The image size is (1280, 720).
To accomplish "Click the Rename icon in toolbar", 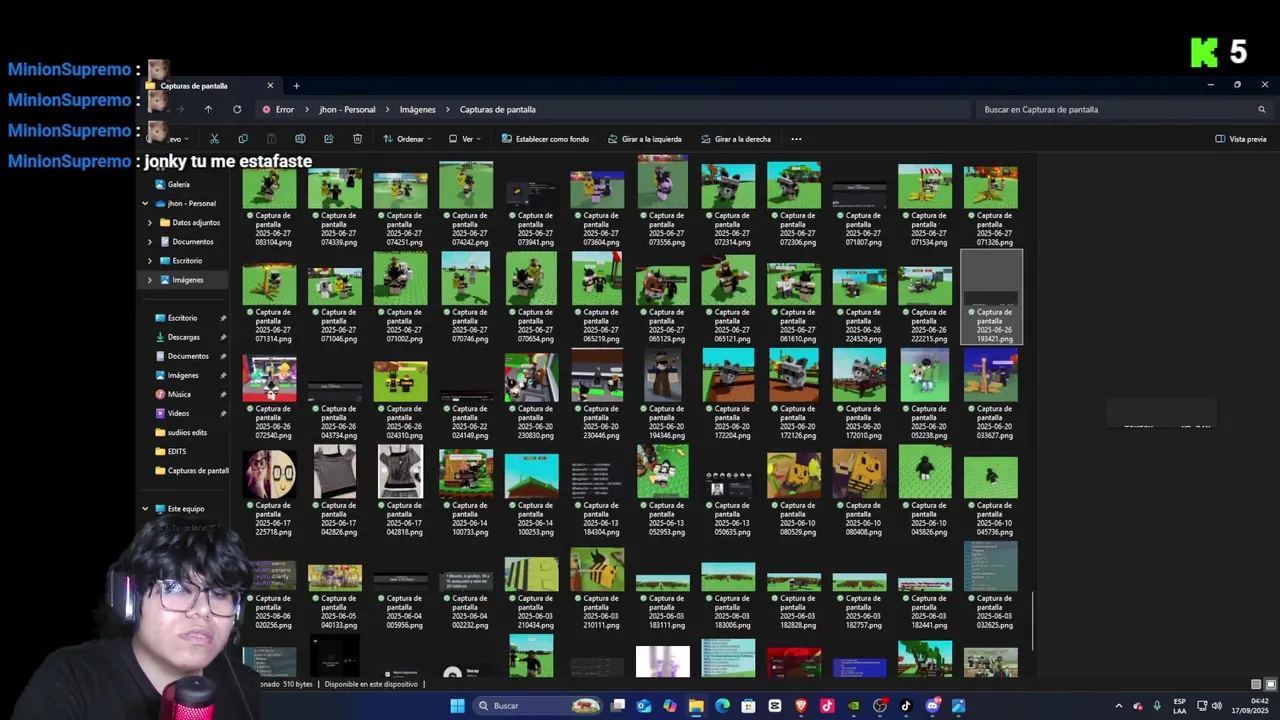I will [300, 139].
